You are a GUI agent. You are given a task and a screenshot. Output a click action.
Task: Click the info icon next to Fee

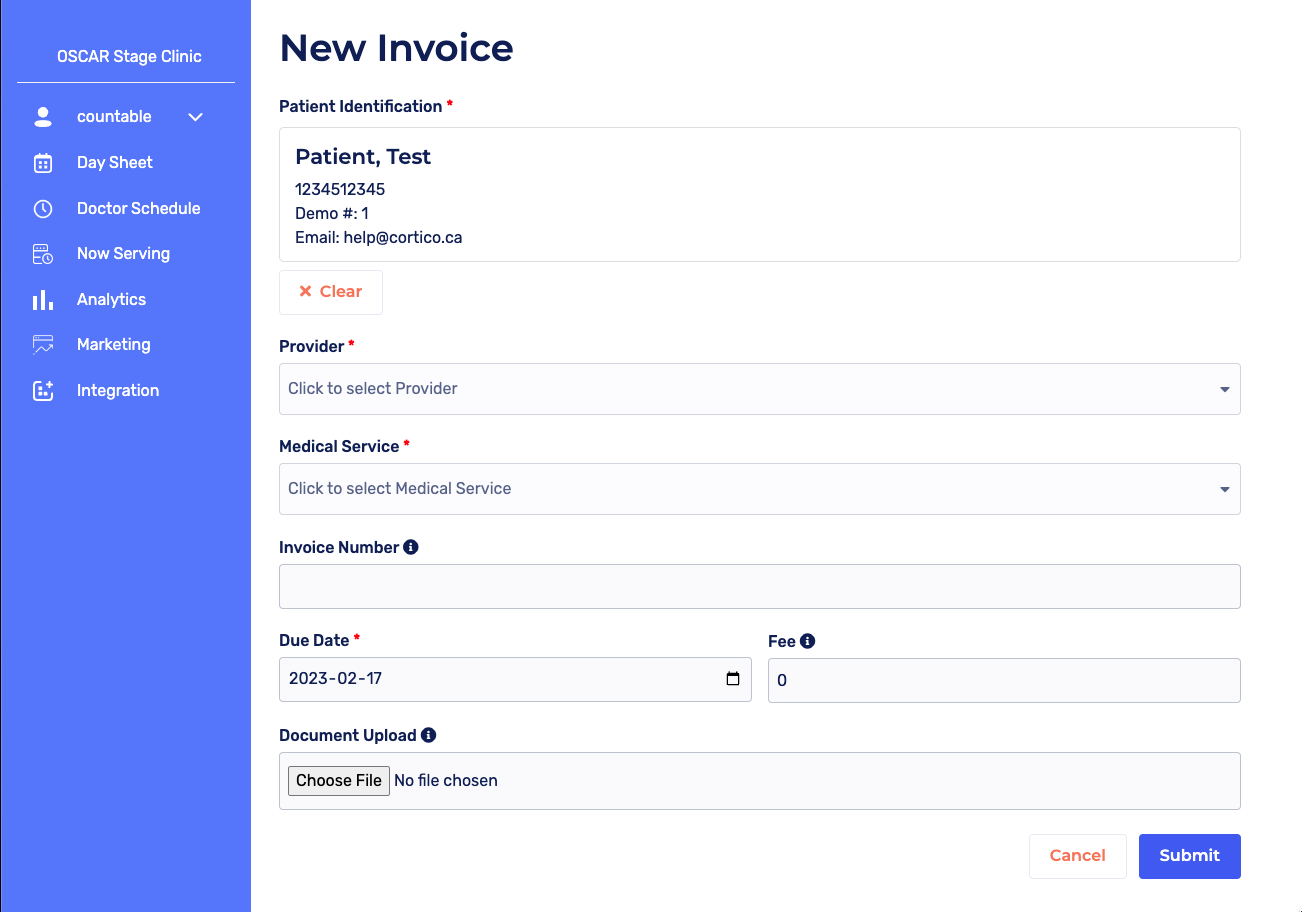[808, 640]
